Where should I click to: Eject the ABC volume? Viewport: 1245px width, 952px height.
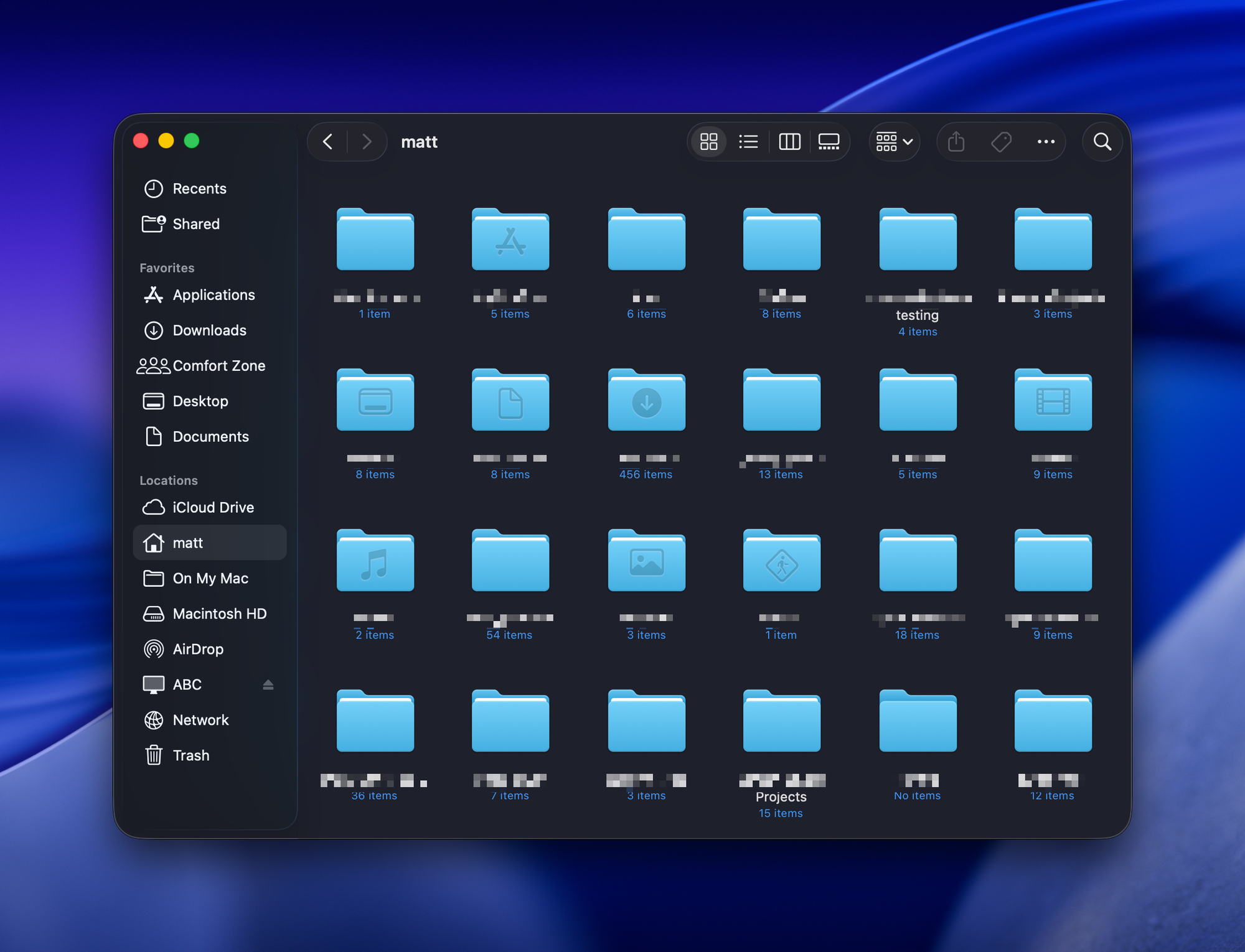click(x=268, y=684)
